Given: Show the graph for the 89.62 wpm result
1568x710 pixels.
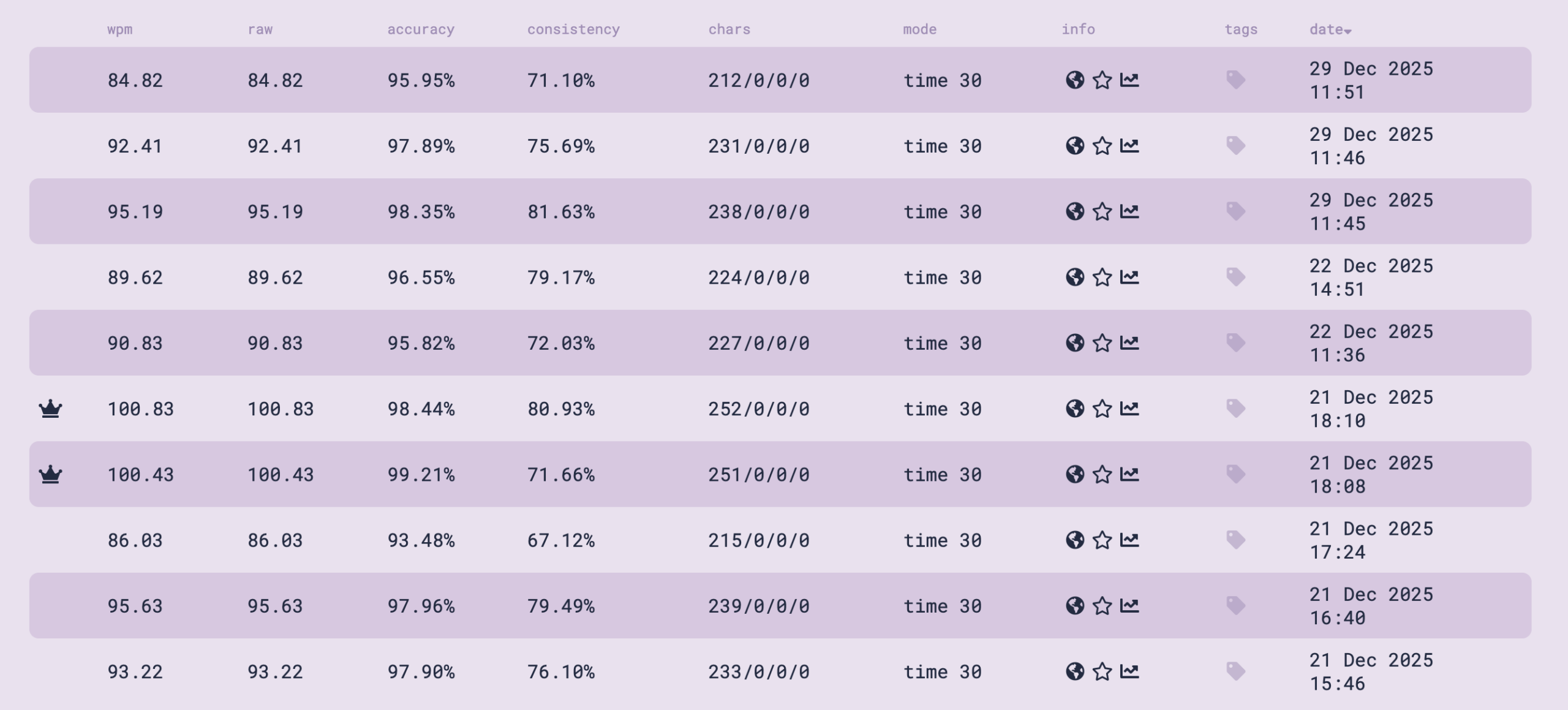Looking at the screenshot, I should point(1129,278).
